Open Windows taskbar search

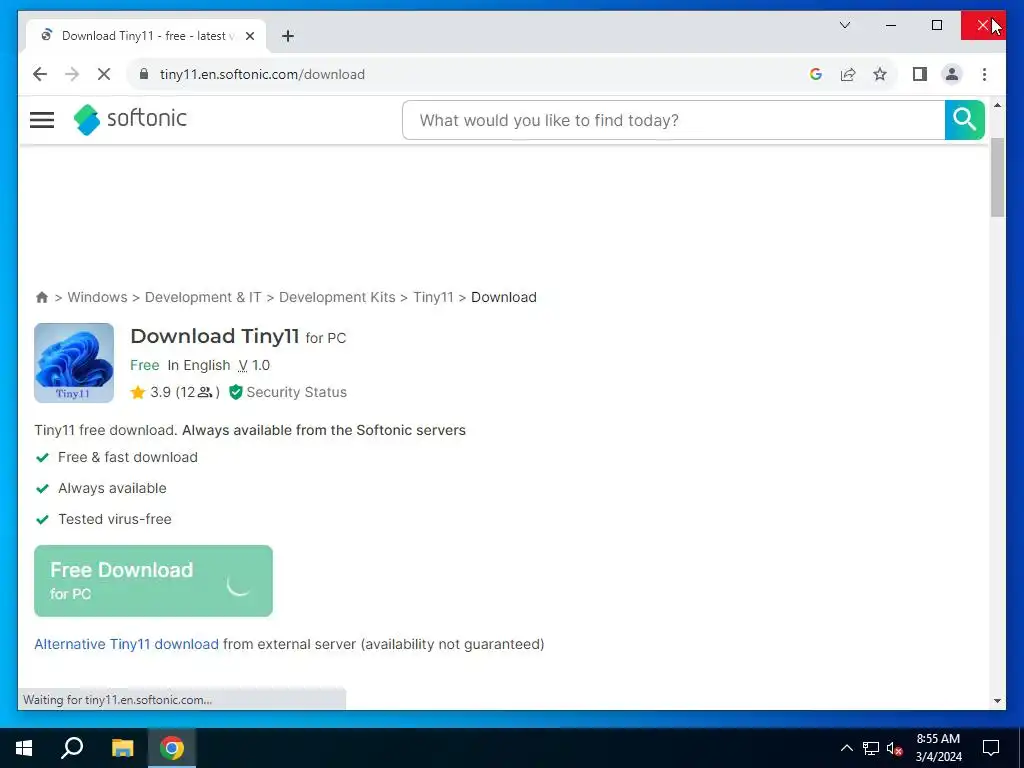tap(72, 748)
